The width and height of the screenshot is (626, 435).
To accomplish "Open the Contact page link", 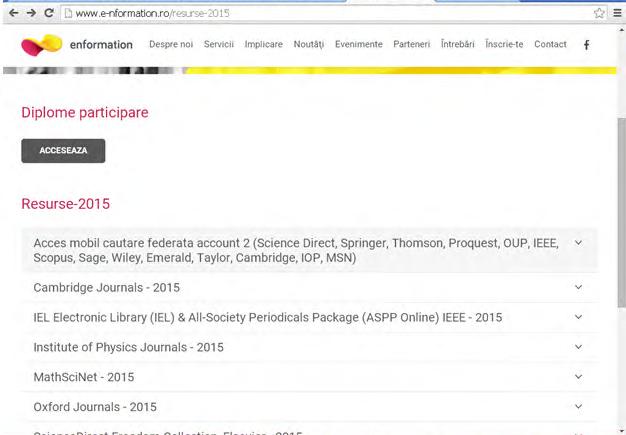I will tap(550, 44).
